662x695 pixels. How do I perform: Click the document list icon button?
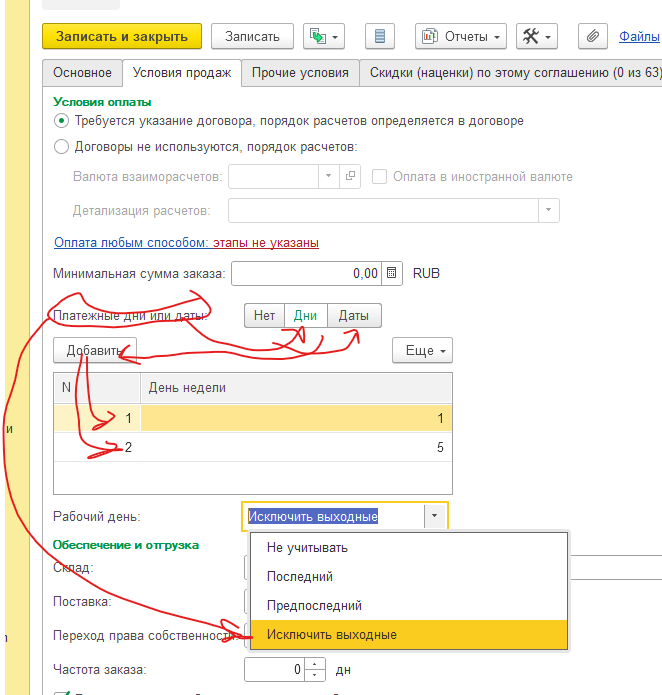(x=379, y=37)
